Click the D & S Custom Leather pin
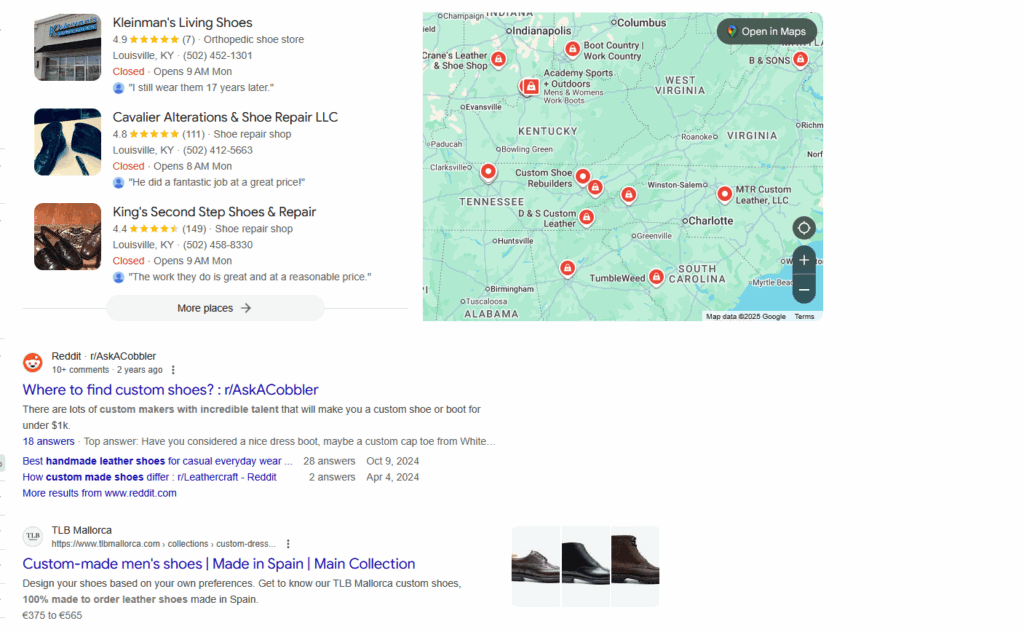Screen dimensions: 1024x632 [x=586, y=217]
